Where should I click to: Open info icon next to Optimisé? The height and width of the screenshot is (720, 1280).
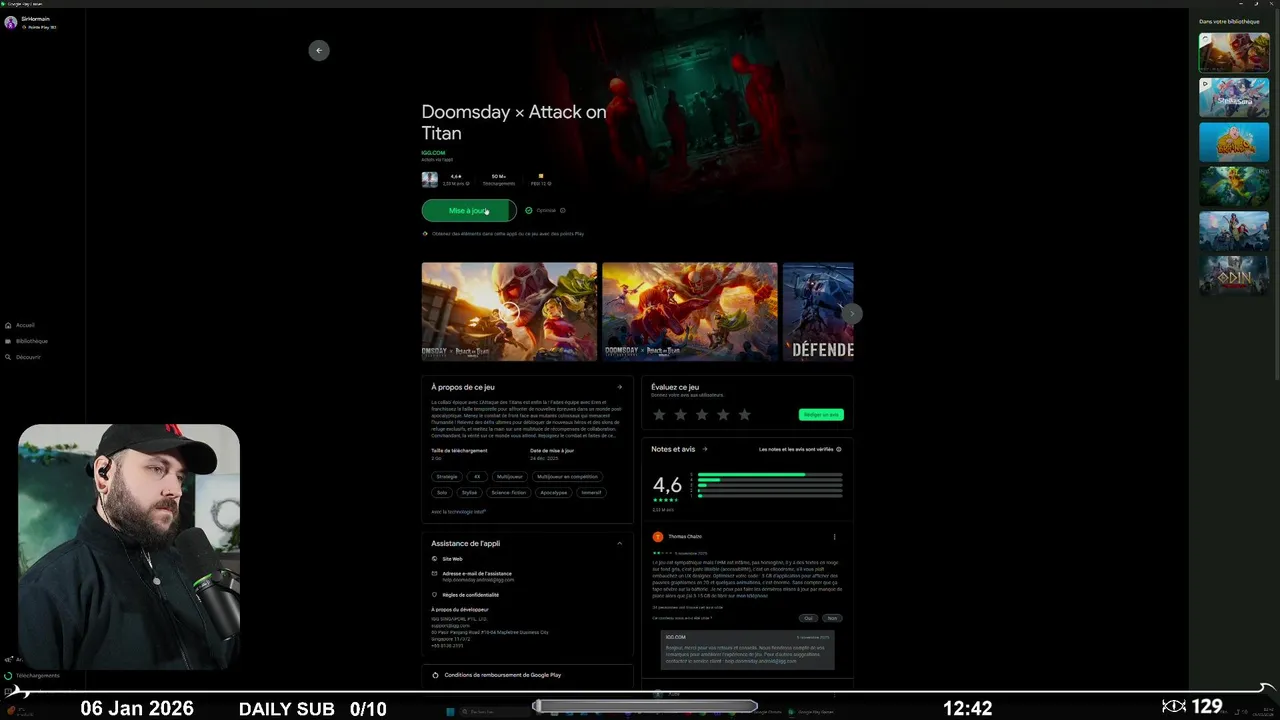point(563,210)
